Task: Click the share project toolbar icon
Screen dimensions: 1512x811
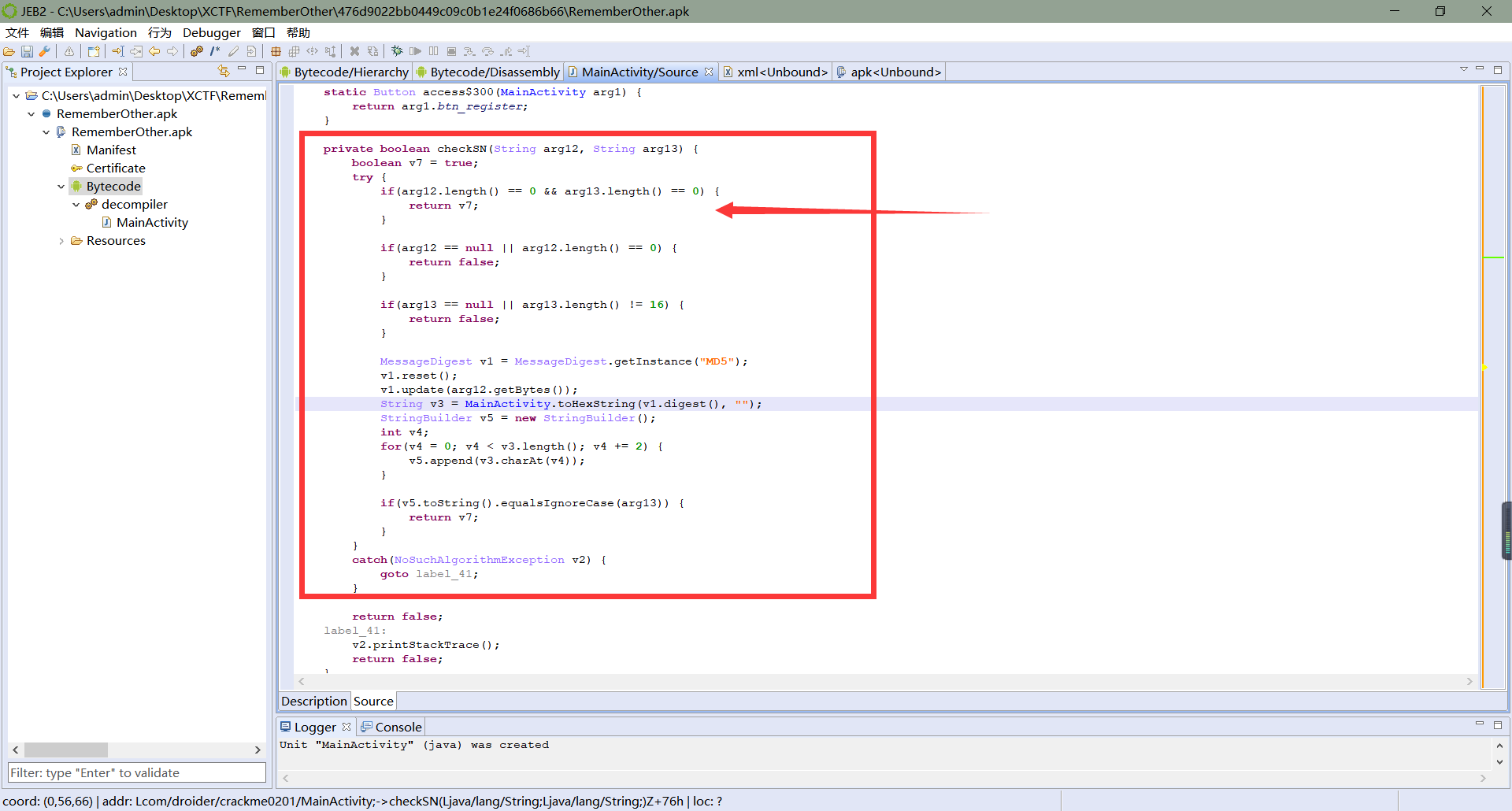Action: coord(94,51)
